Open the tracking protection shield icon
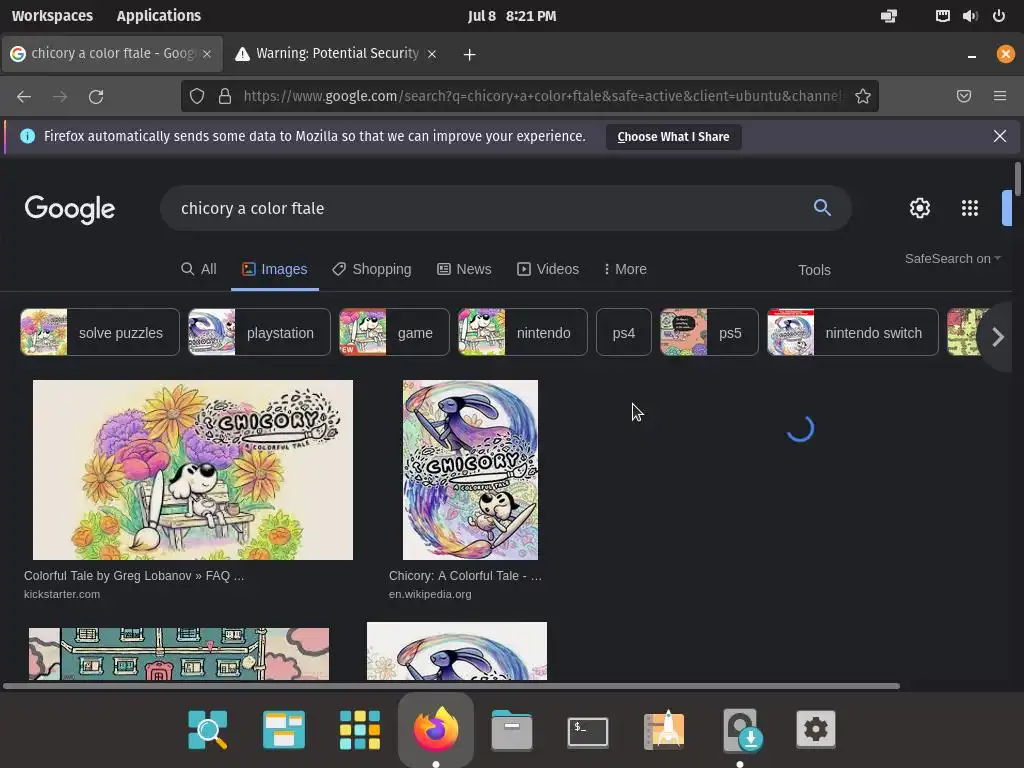Viewport: 1024px width, 768px height. (x=197, y=97)
